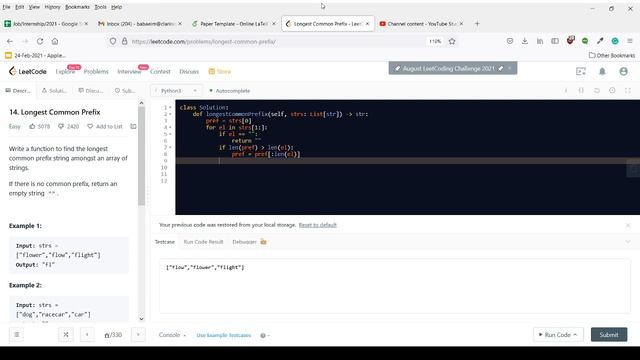Open the LeetCode Store

[x=220, y=71]
